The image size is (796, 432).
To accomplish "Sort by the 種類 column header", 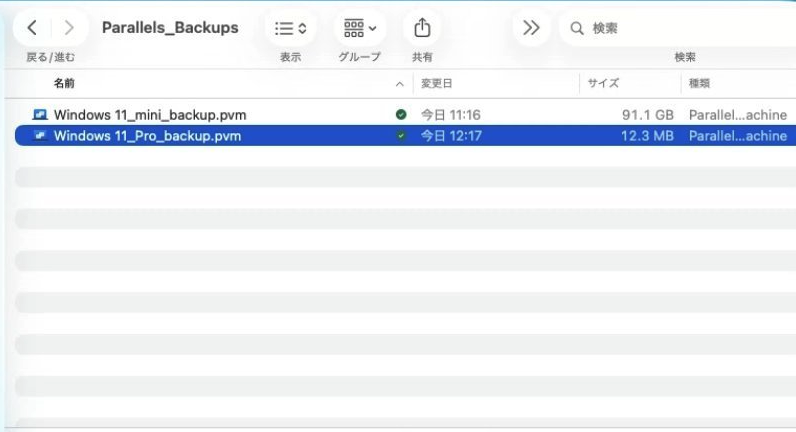I will pyautogui.click(x=699, y=83).
